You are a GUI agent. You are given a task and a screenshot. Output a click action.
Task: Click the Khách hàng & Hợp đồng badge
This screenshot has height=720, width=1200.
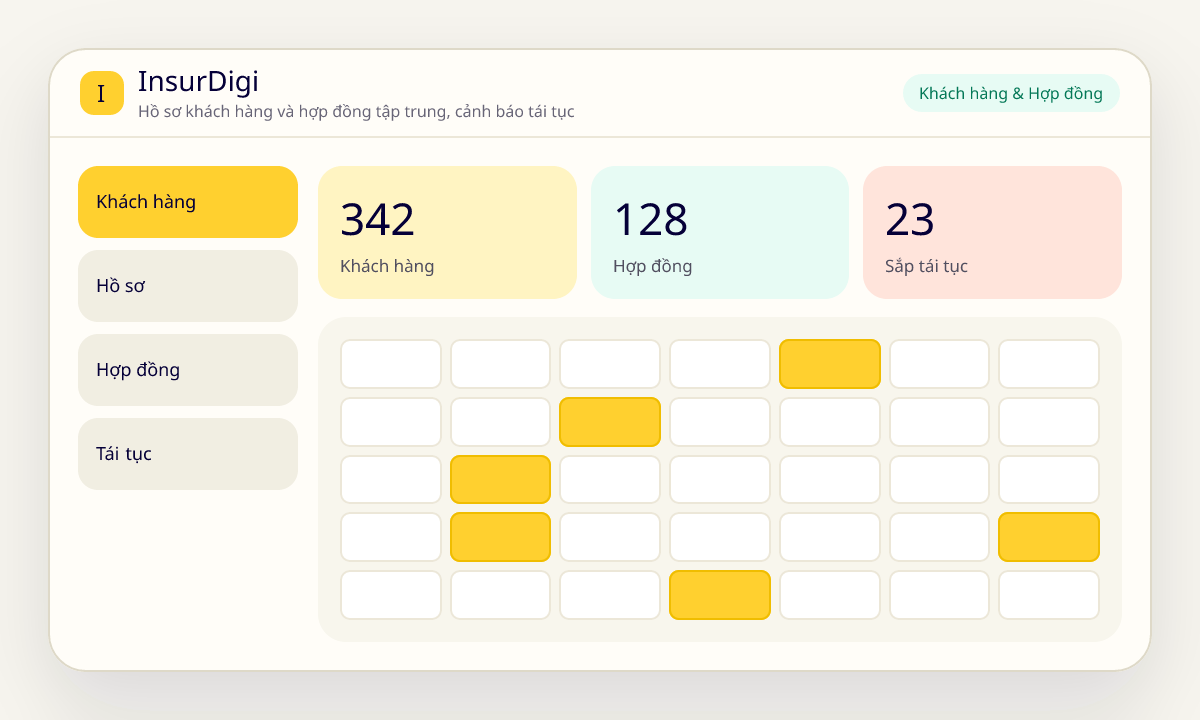(x=1011, y=93)
